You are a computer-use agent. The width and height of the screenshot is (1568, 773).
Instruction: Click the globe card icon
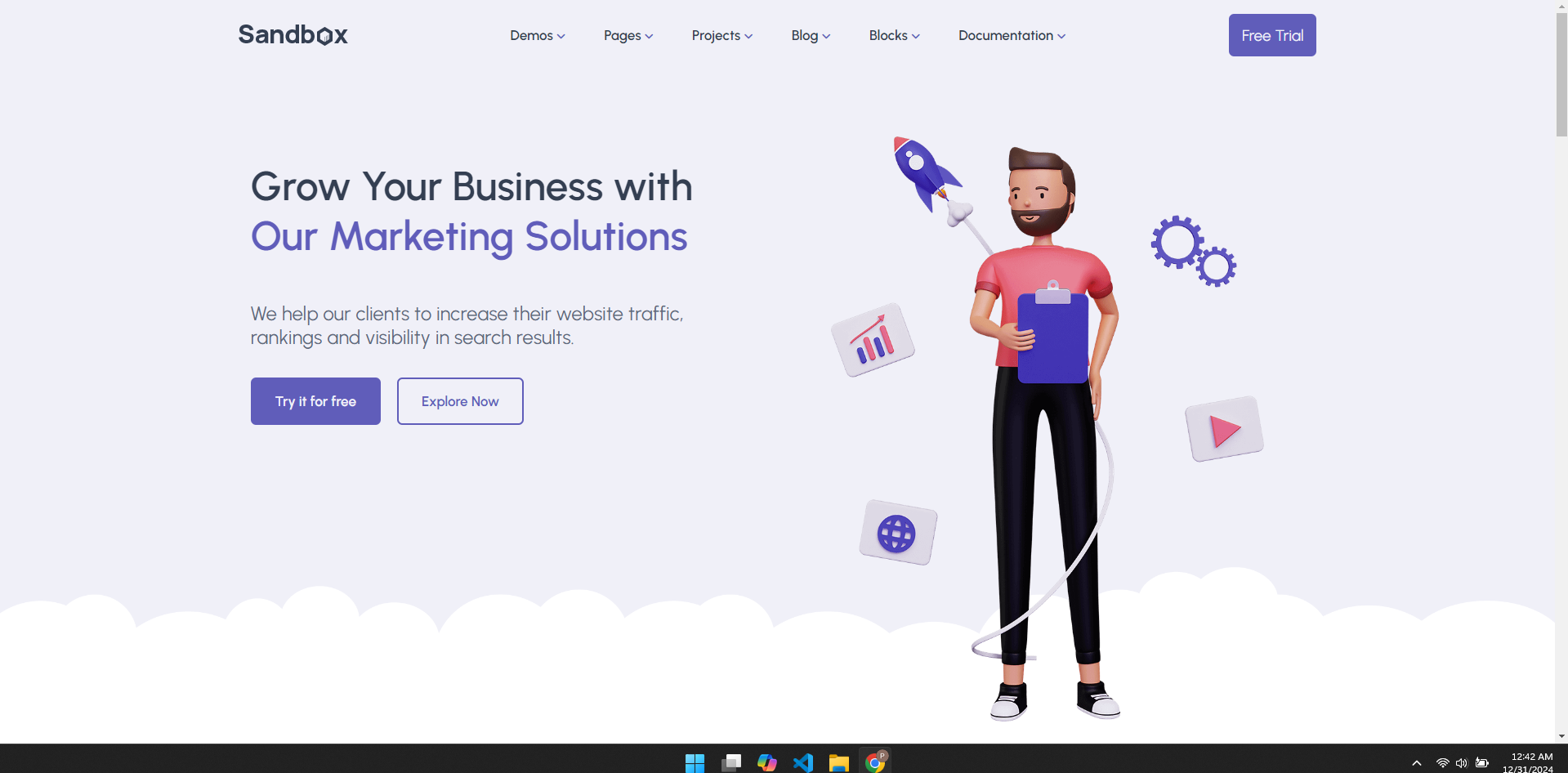coord(898,533)
